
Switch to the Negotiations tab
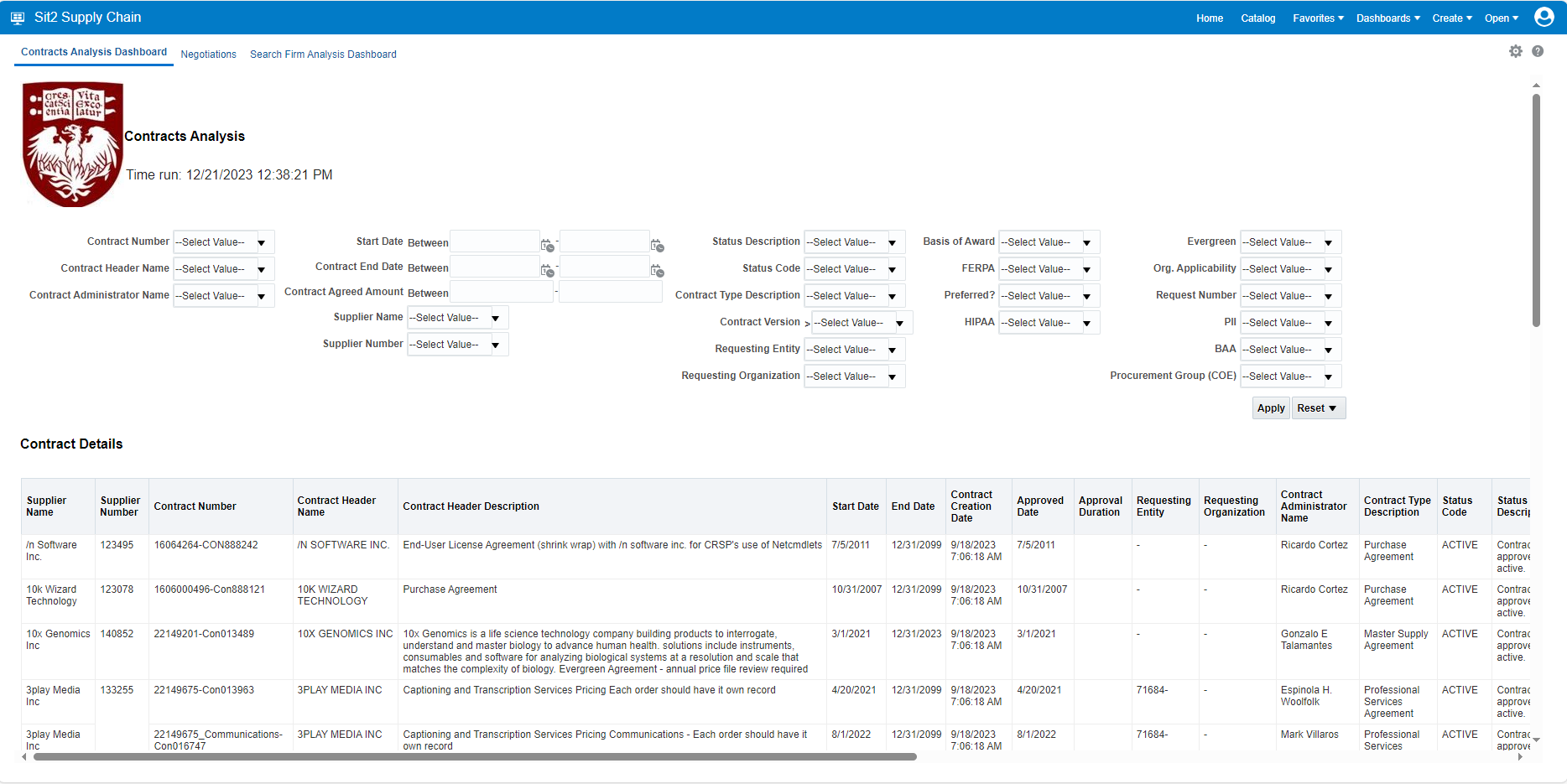[208, 55]
